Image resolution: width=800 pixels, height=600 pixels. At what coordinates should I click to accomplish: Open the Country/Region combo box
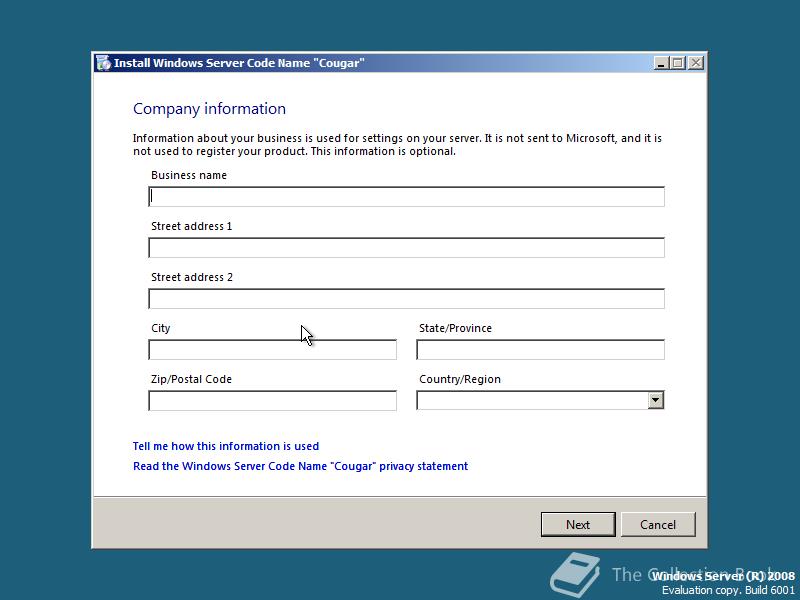(x=540, y=401)
